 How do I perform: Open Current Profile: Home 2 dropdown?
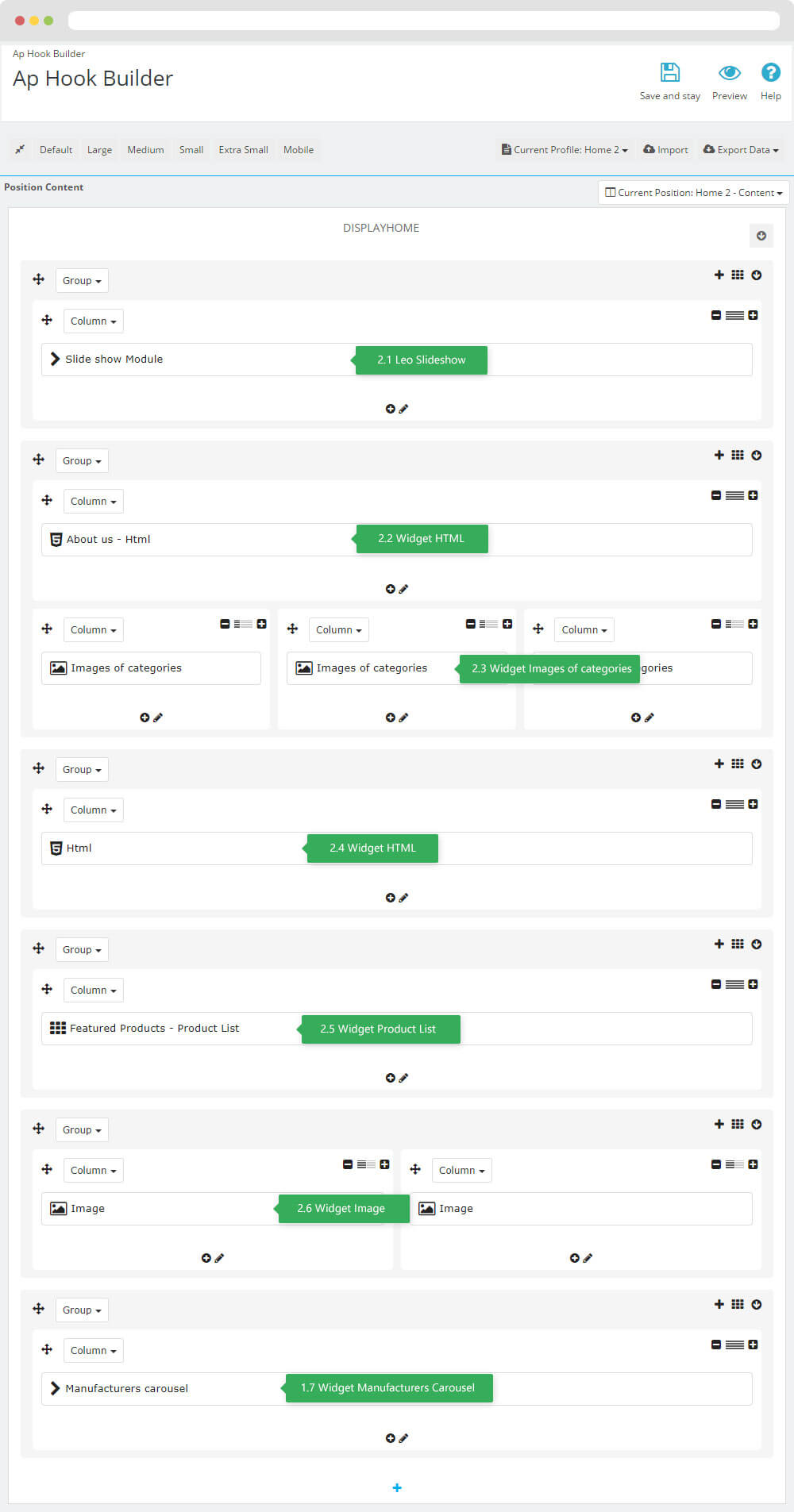[x=565, y=149]
